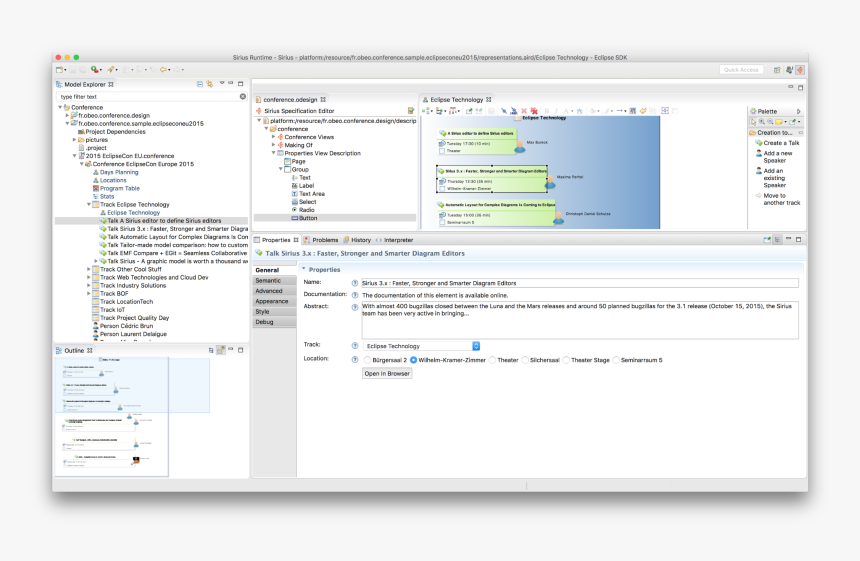Click the help icon next to Abstract

pos(354,307)
